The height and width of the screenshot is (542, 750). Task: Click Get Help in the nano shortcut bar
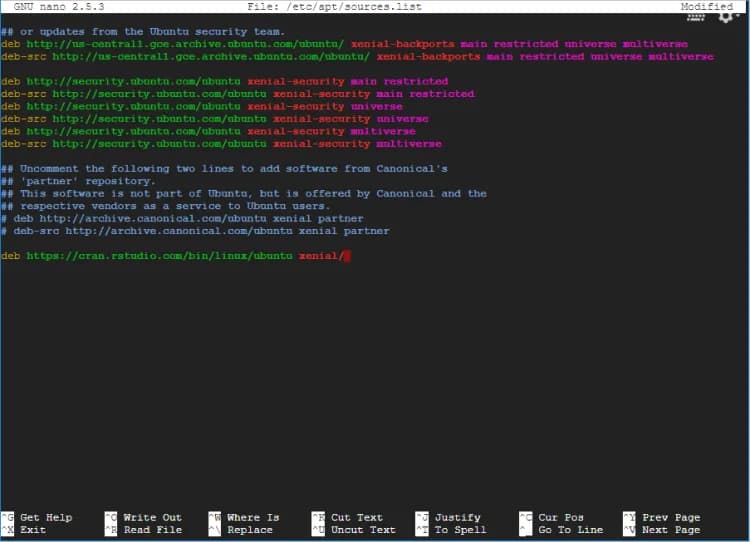pyautogui.click(x=46, y=517)
